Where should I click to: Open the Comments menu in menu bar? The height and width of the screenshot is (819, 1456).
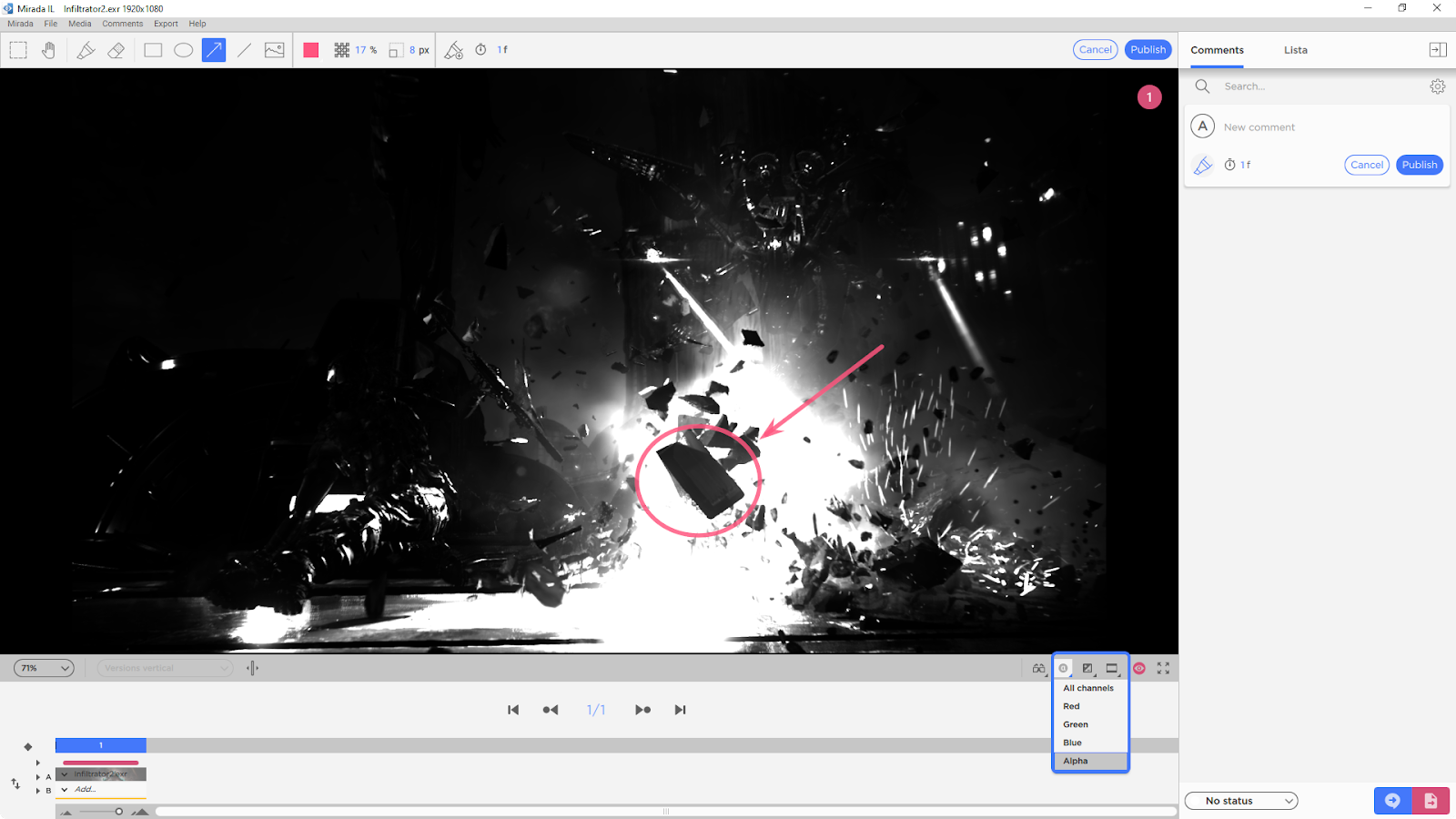[123, 24]
